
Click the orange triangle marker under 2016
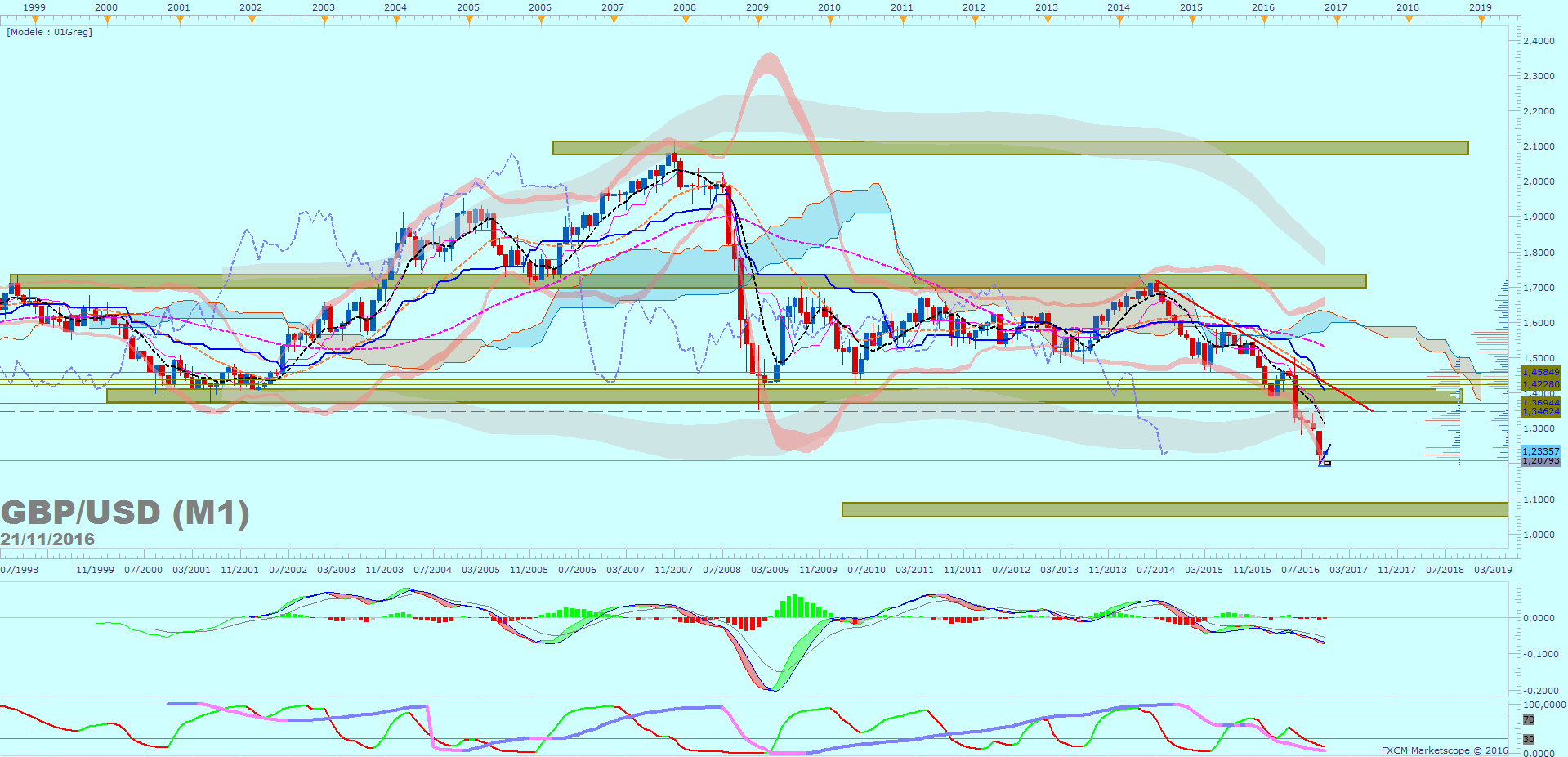(1264, 20)
